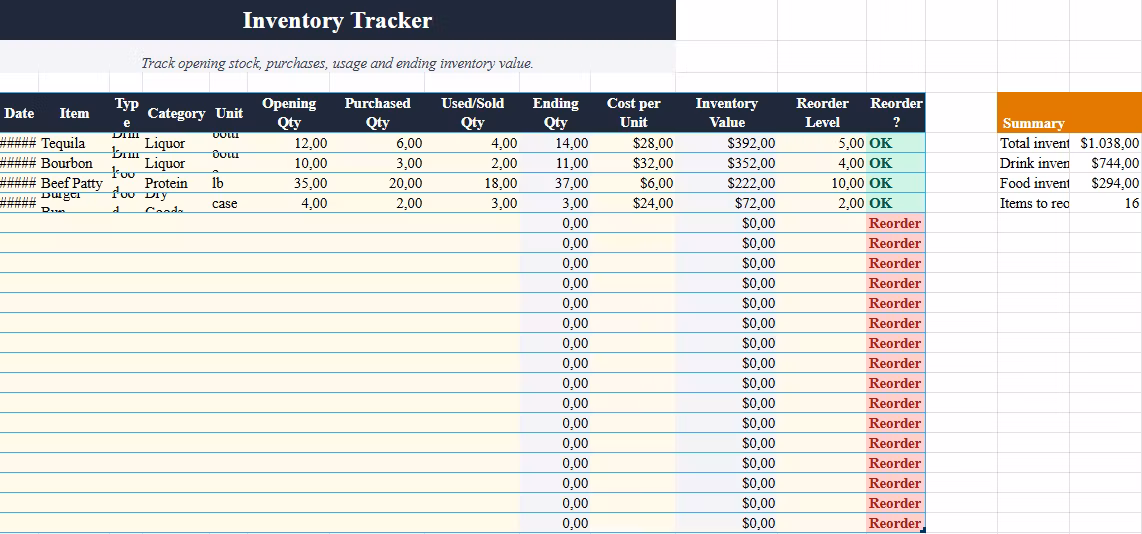Click the $72,00 inventory value cell
Image resolution: width=1142 pixels, height=534 pixels.
coord(727,203)
